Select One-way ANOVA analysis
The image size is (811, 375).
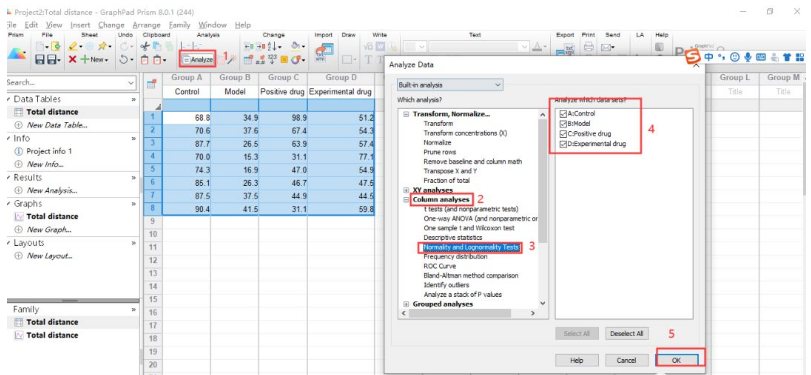pos(480,218)
